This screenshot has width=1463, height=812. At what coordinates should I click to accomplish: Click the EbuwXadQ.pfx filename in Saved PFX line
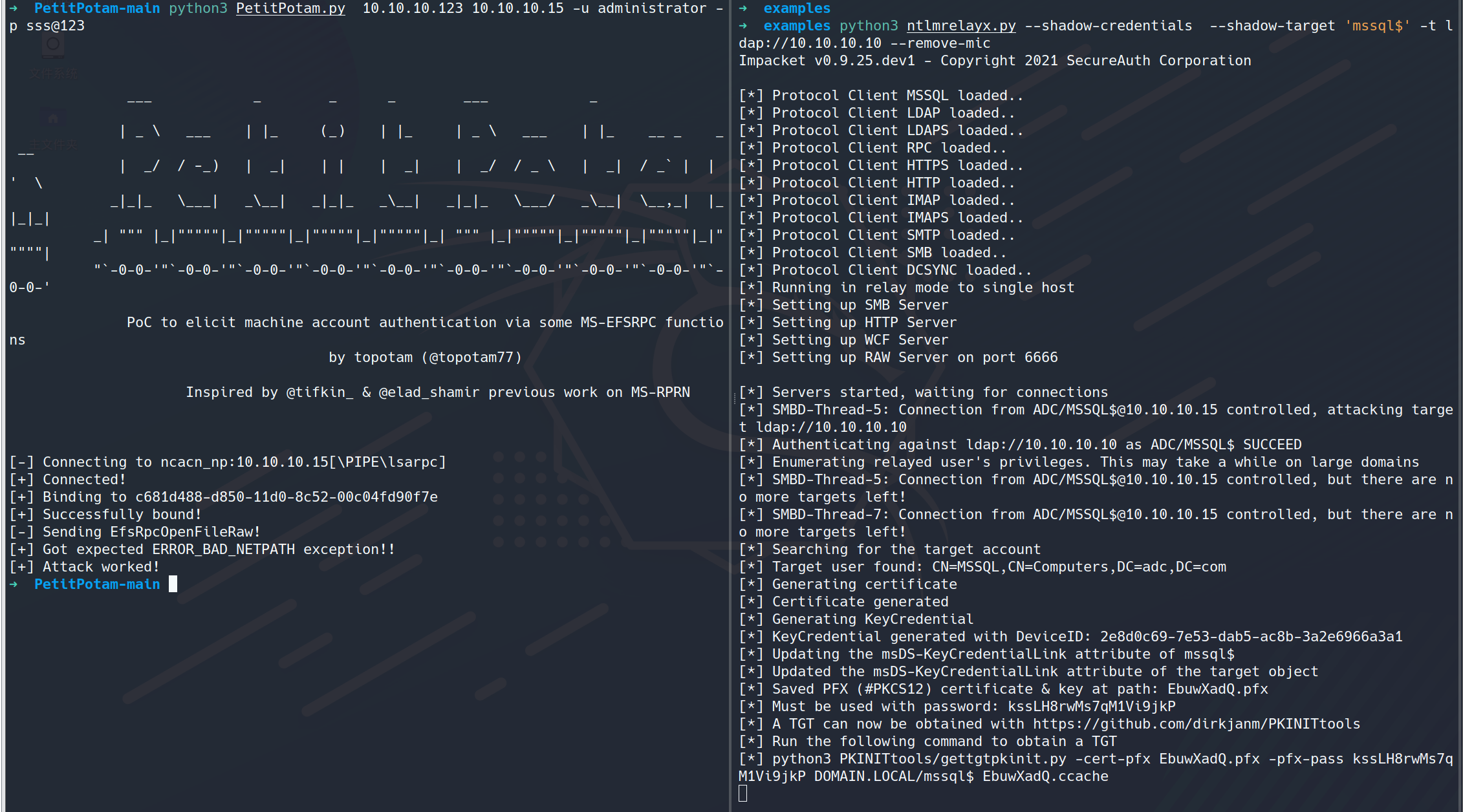(1217, 689)
